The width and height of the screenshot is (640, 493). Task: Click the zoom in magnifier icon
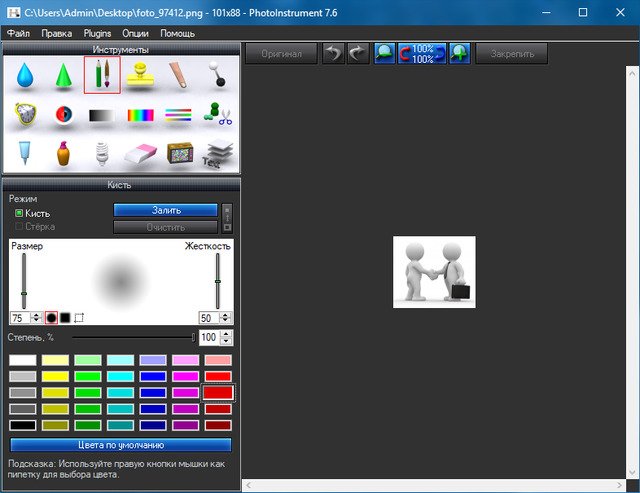point(460,54)
